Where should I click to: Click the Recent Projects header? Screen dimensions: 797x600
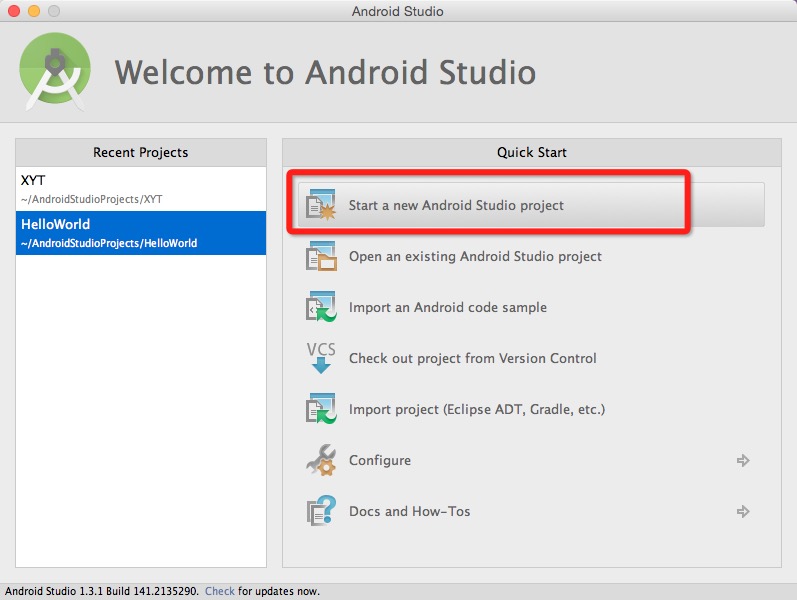(x=141, y=152)
